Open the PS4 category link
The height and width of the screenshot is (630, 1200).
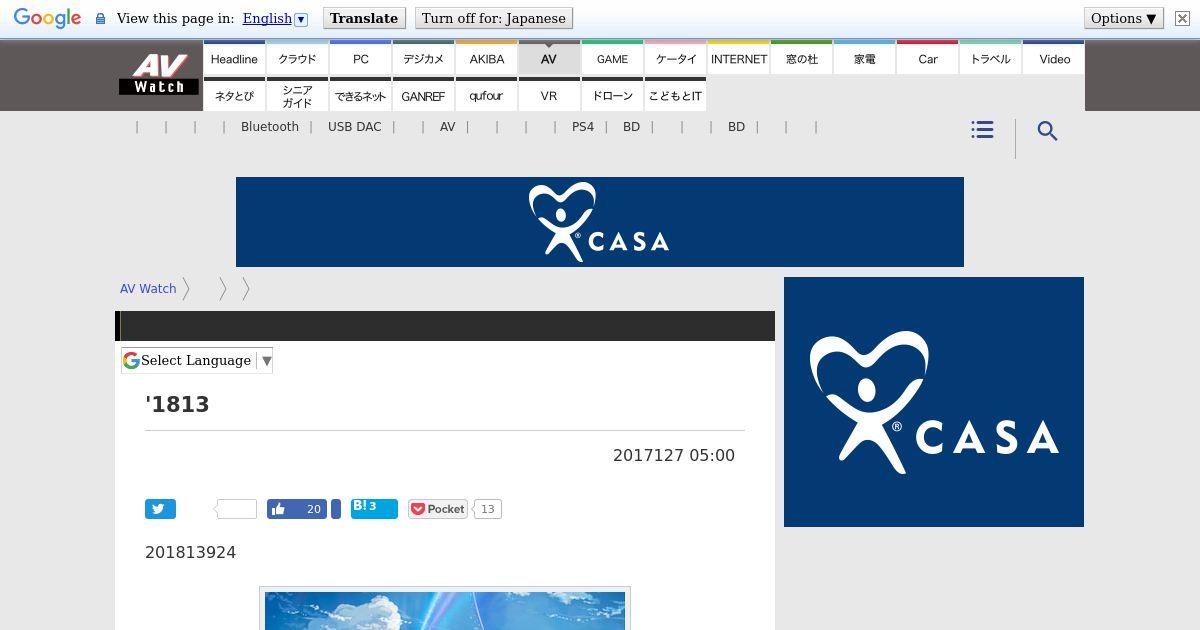[583, 127]
